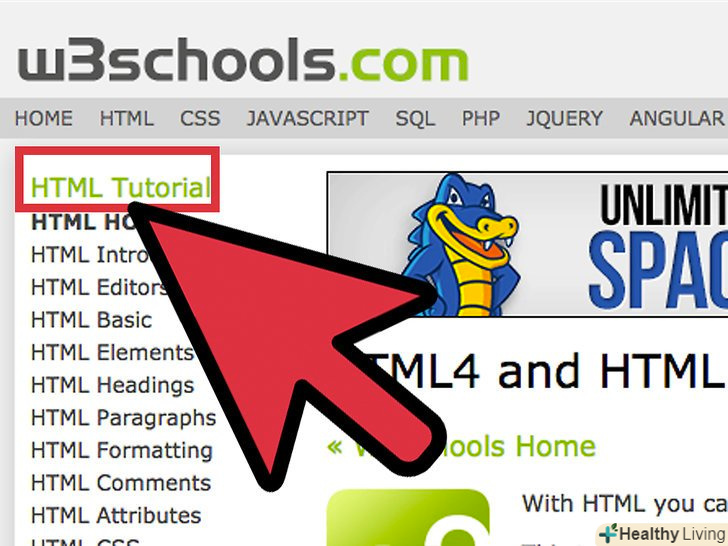Click the HostGator alligator banner ad
This screenshot has width=728, height=546.
[x=527, y=244]
